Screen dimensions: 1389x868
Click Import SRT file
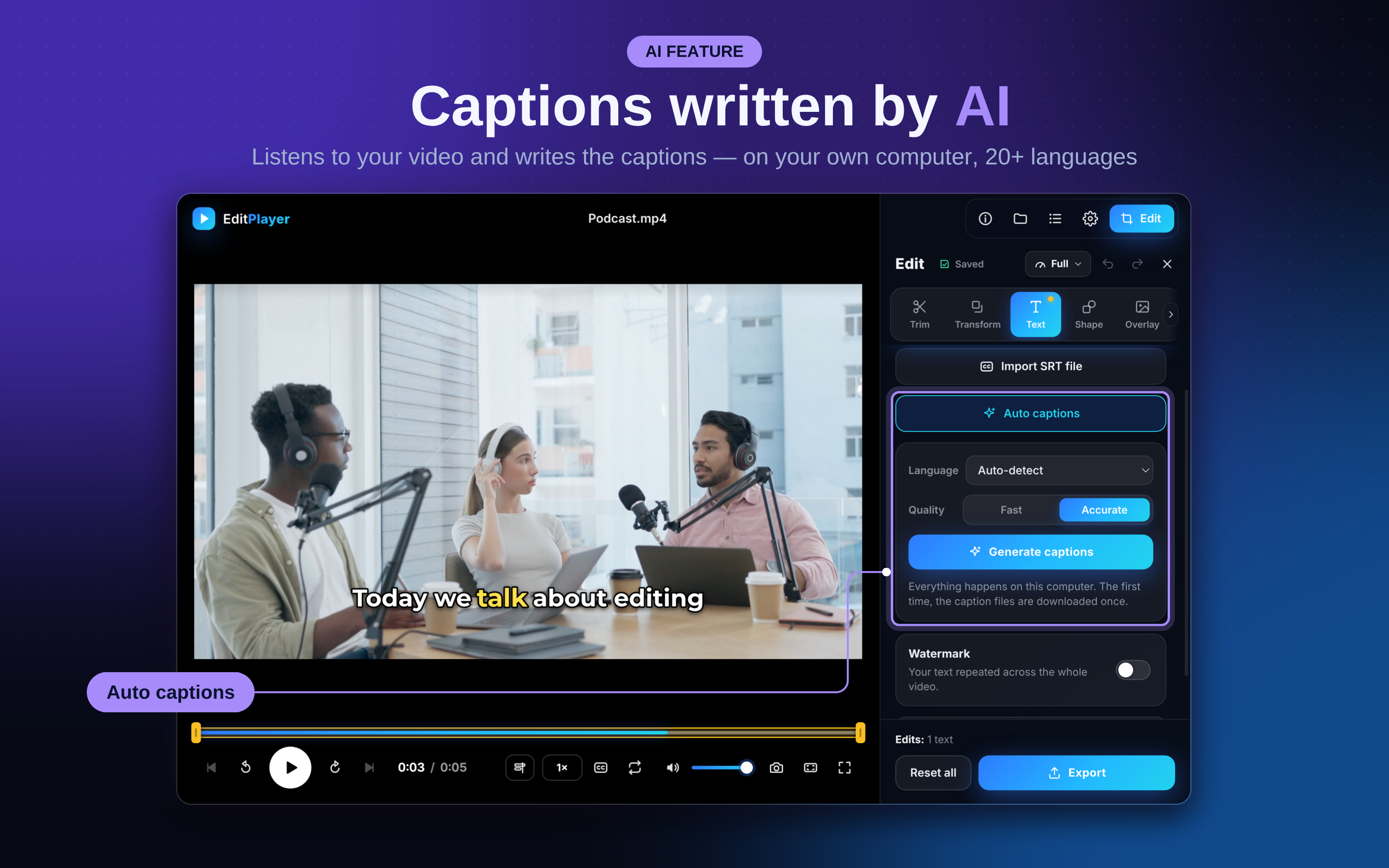[1030, 366]
